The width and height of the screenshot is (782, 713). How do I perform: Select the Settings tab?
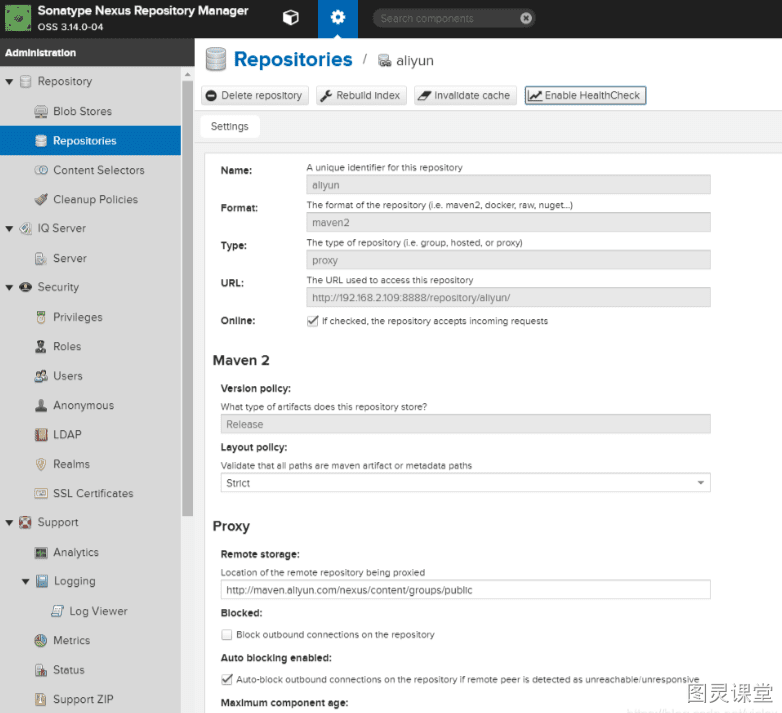(229, 127)
